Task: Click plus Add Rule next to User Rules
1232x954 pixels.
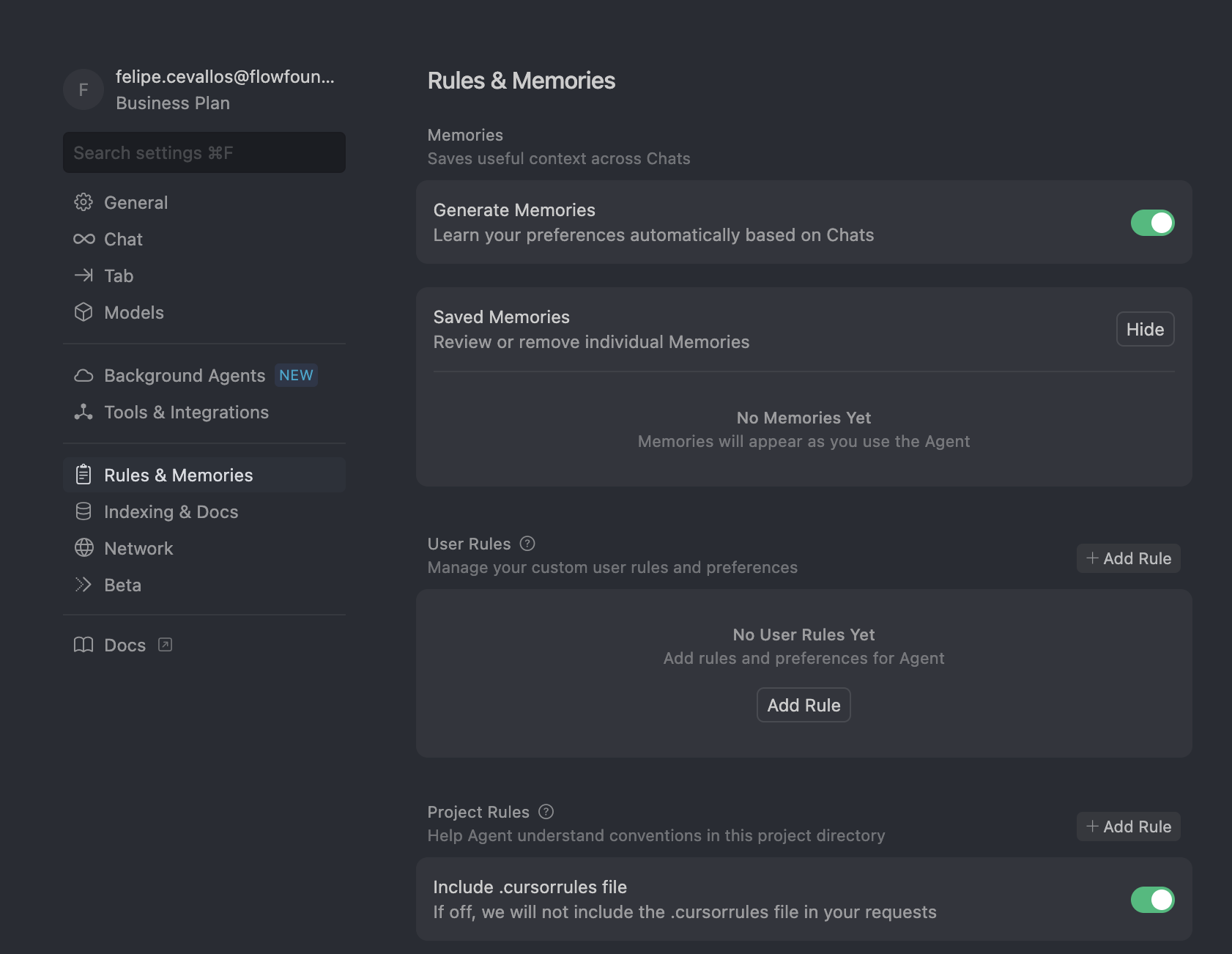Action: pos(1128,558)
